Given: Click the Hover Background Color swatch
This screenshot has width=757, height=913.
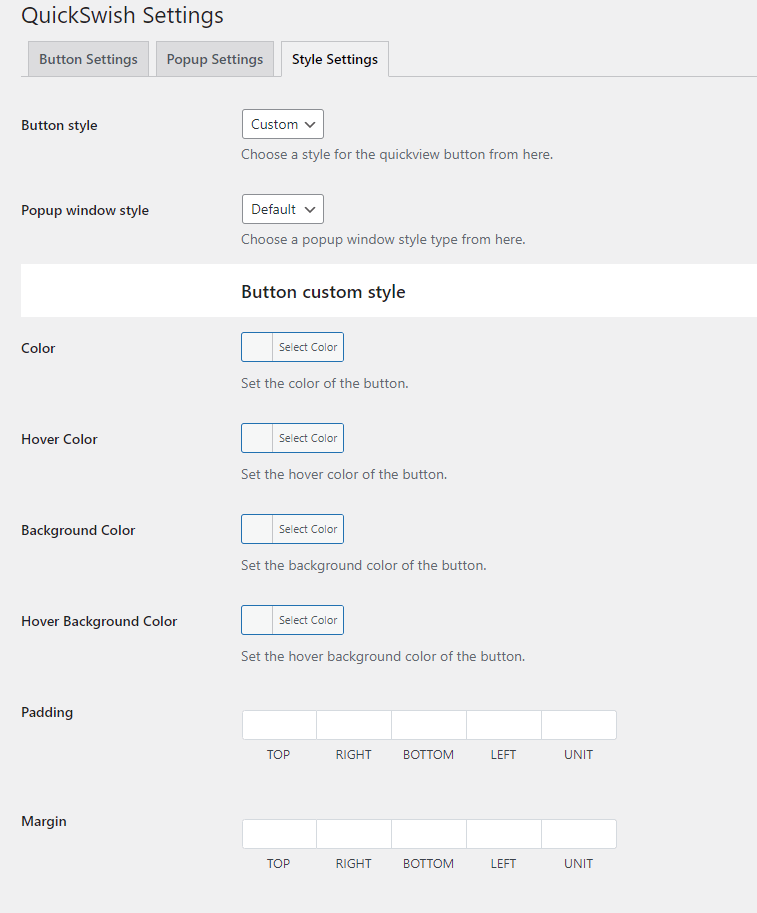Looking at the screenshot, I should tap(257, 620).
